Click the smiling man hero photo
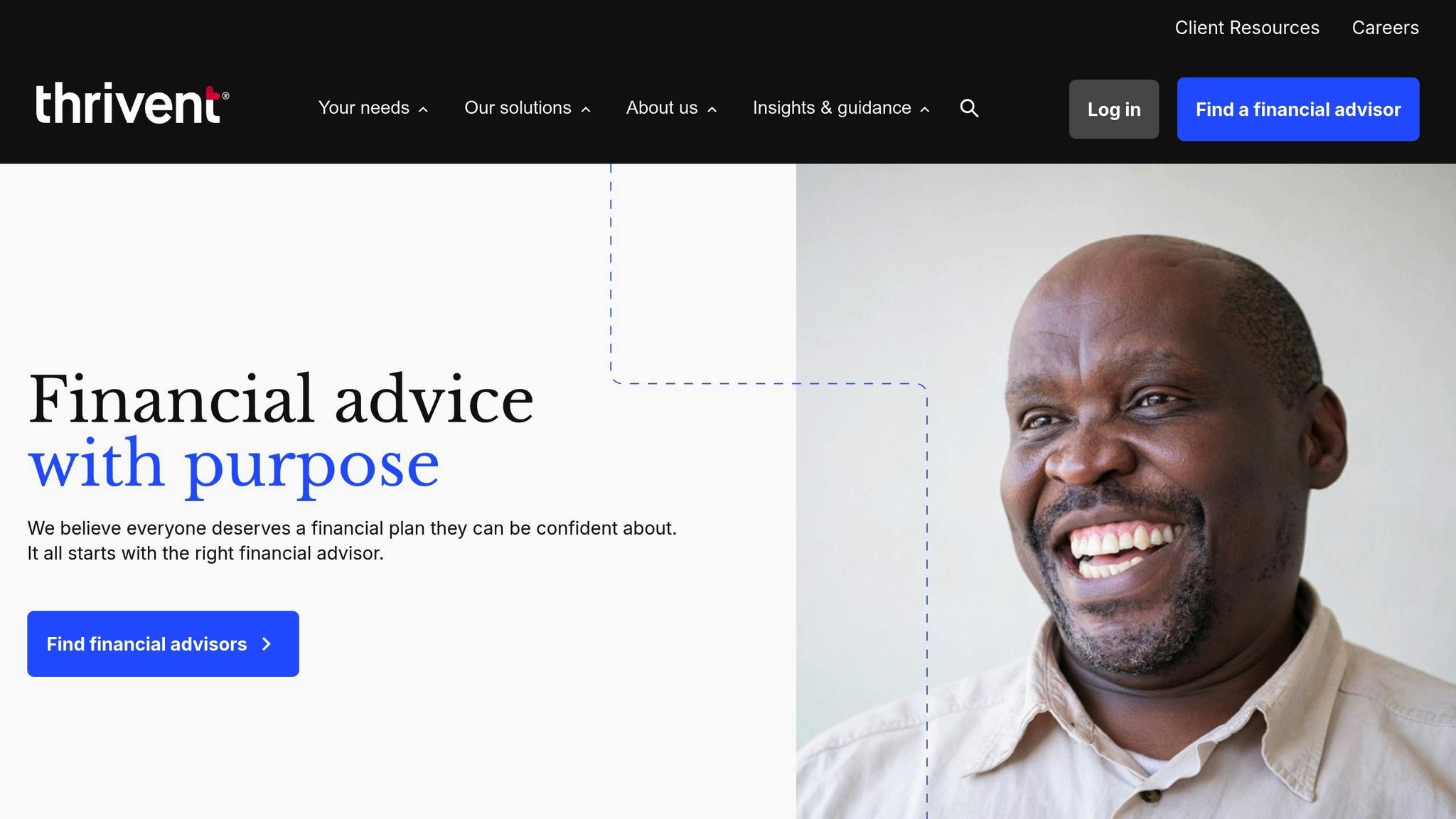This screenshot has width=1456, height=819. (1126, 491)
